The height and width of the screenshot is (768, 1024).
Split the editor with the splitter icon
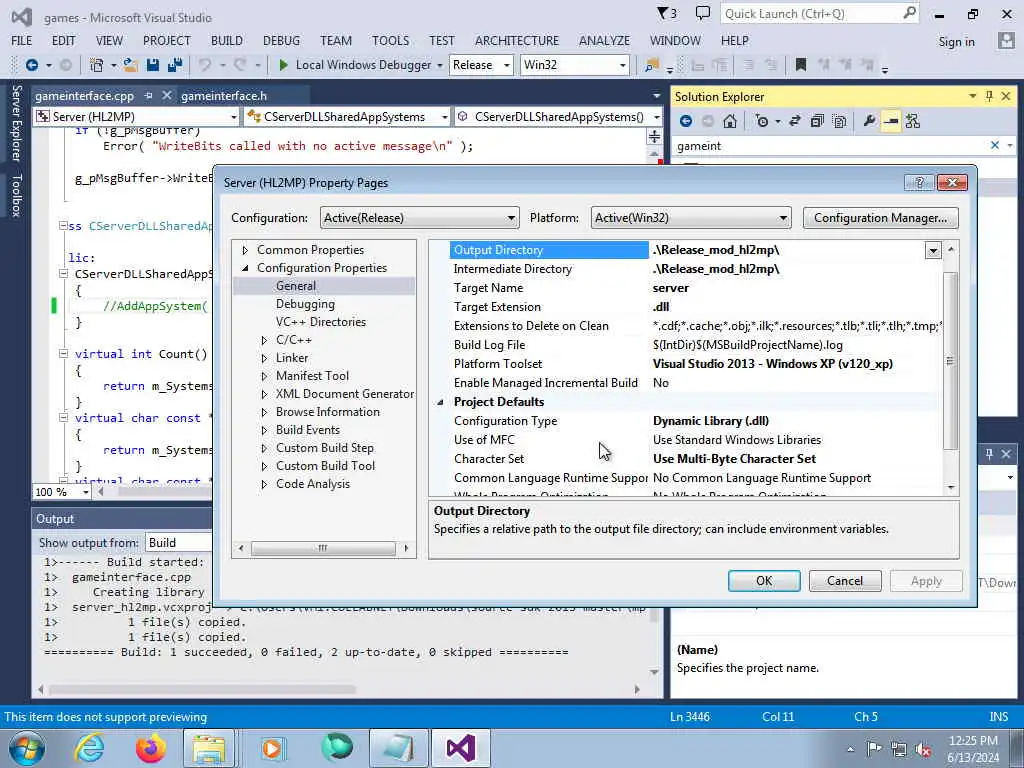[654, 136]
